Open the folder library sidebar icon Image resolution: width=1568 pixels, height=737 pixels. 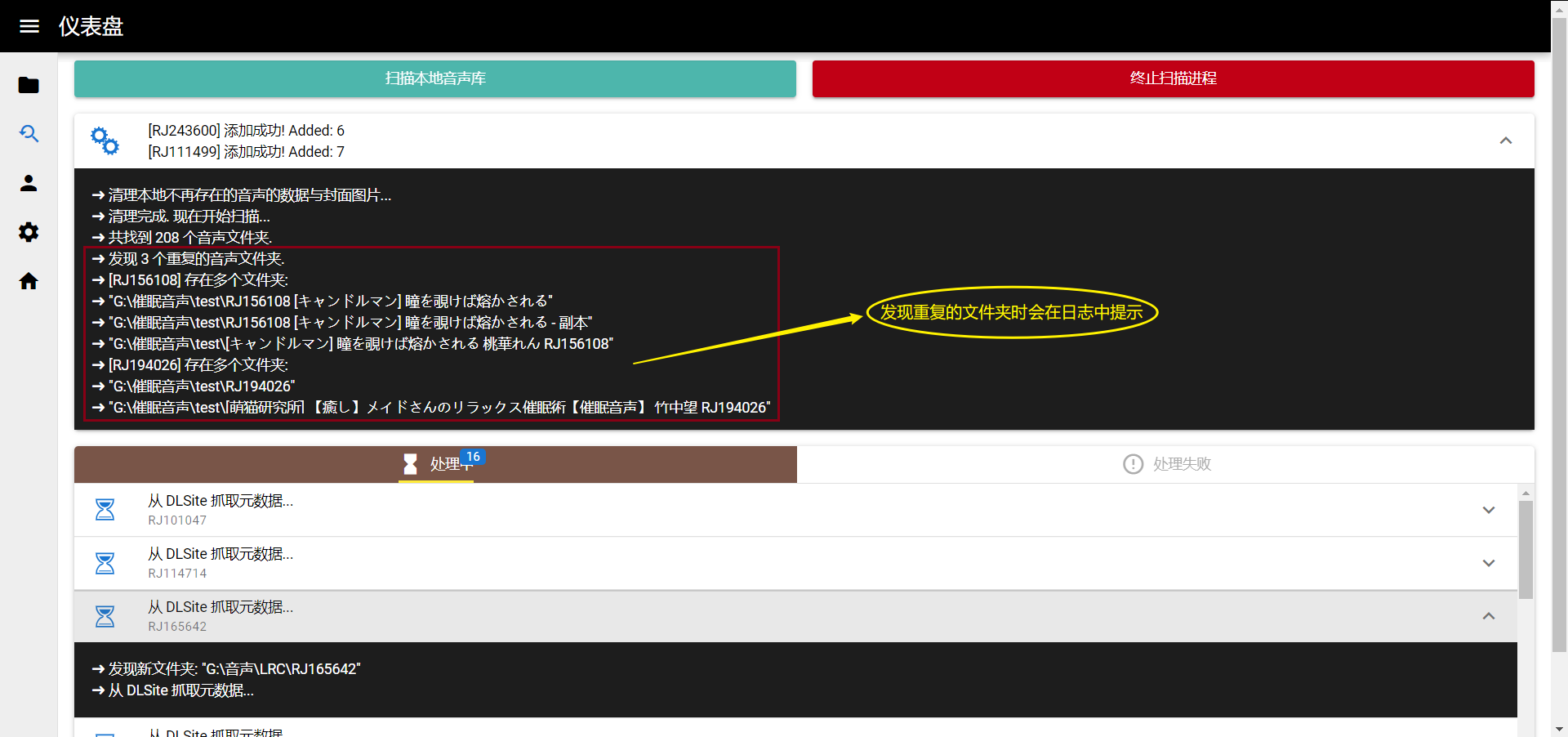click(x=29, y=85)
